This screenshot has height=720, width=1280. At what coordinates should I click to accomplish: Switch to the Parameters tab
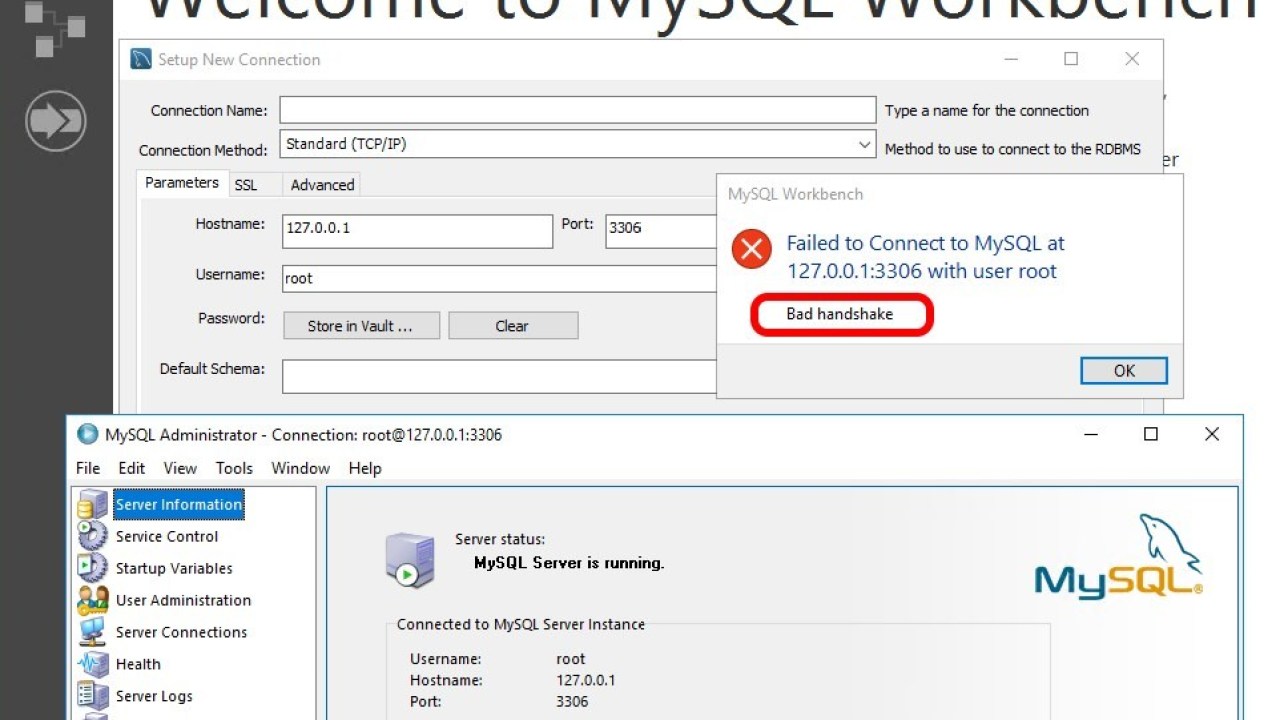[181, 183]
